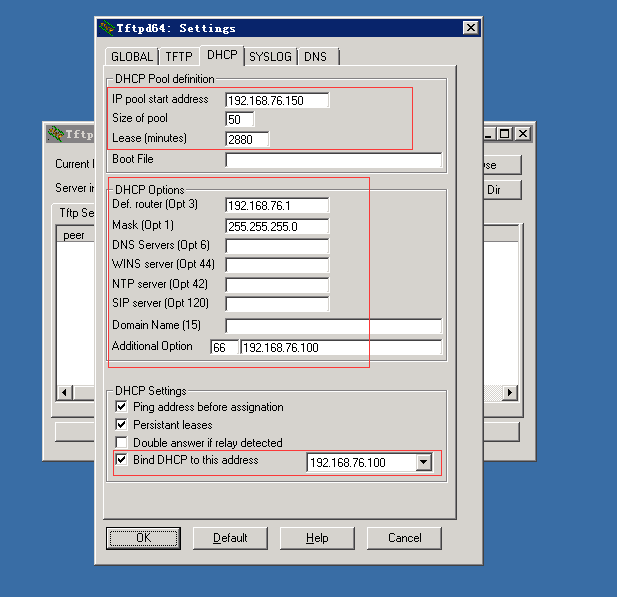Go to the SYSLOG tab
The height and width of the screenshot is (597, 617).
[270, 57]
